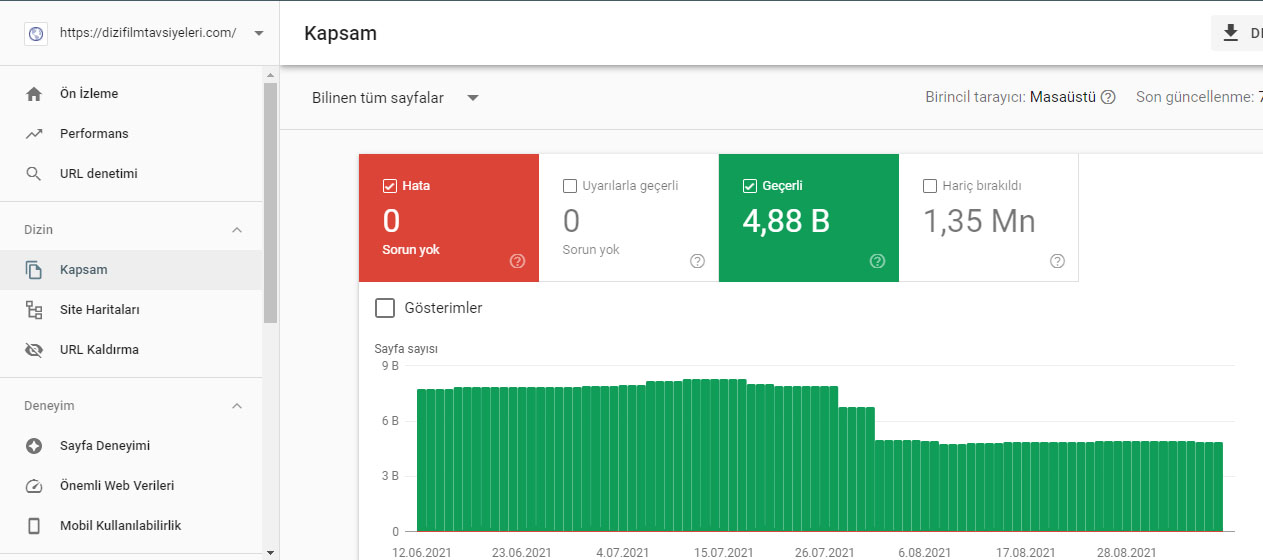Uncheck the Hata checkbox
The image size is (1263, 560).
pyautogui.click(x=390, y=186)
